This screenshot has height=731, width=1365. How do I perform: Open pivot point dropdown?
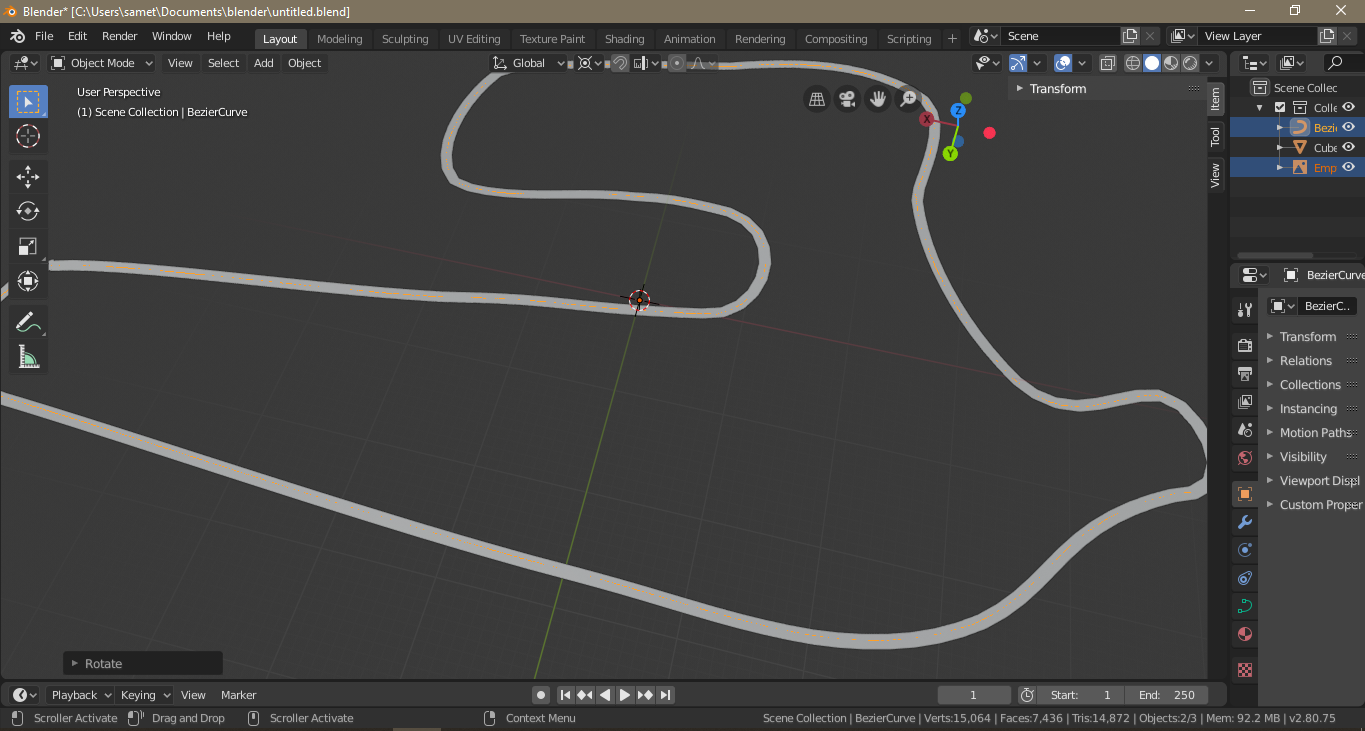tap(590, 63)
